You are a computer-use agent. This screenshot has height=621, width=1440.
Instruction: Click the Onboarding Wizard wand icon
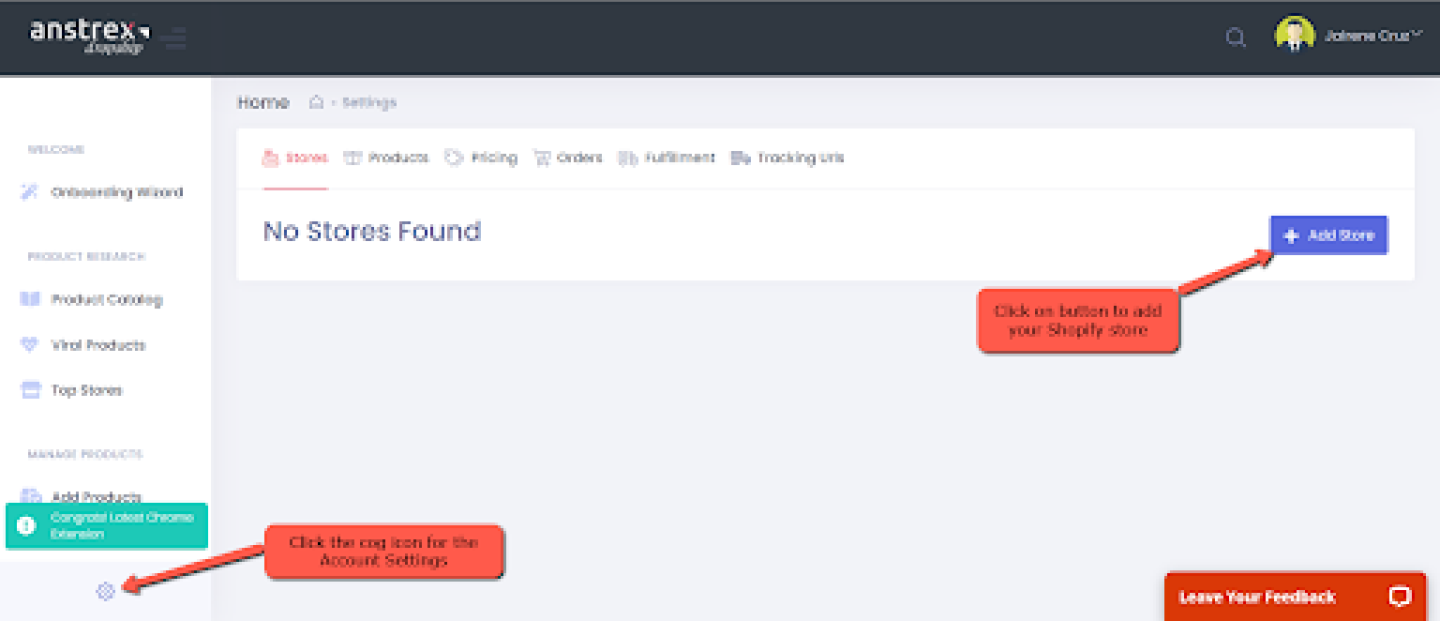coord(30,192)
